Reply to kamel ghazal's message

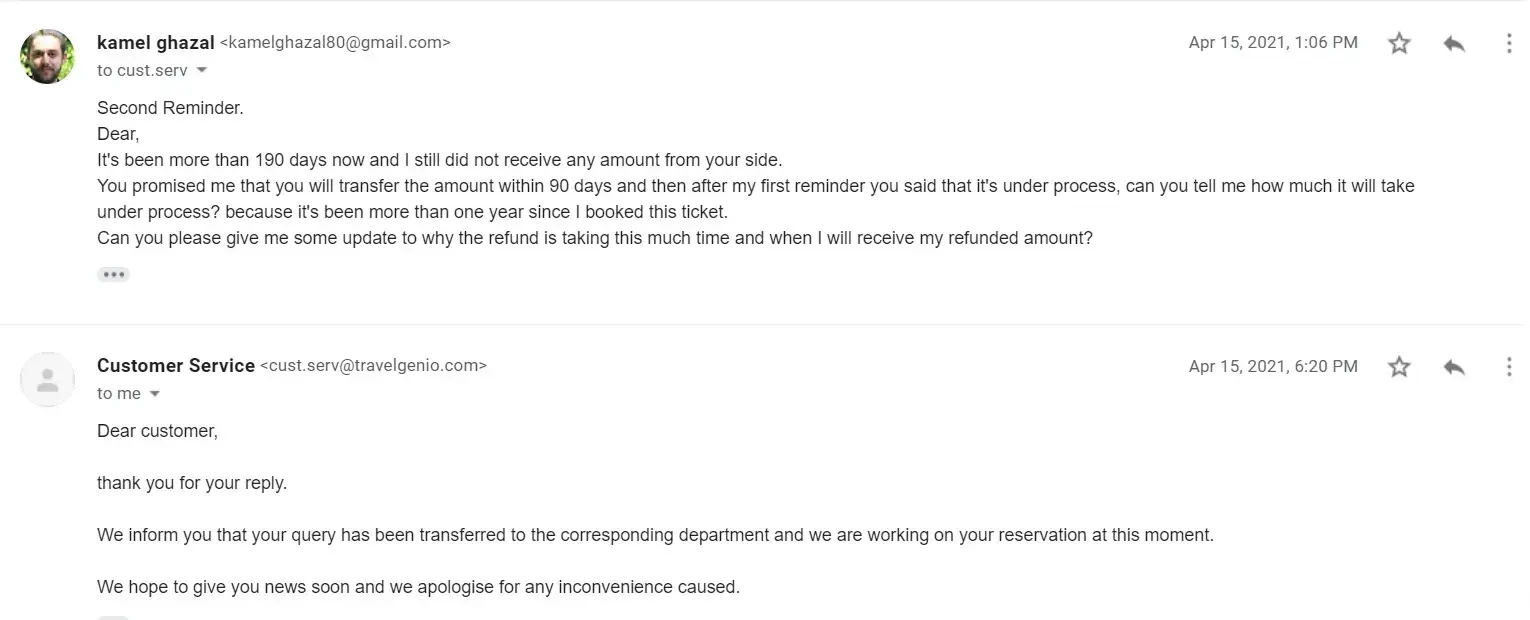1454,43
